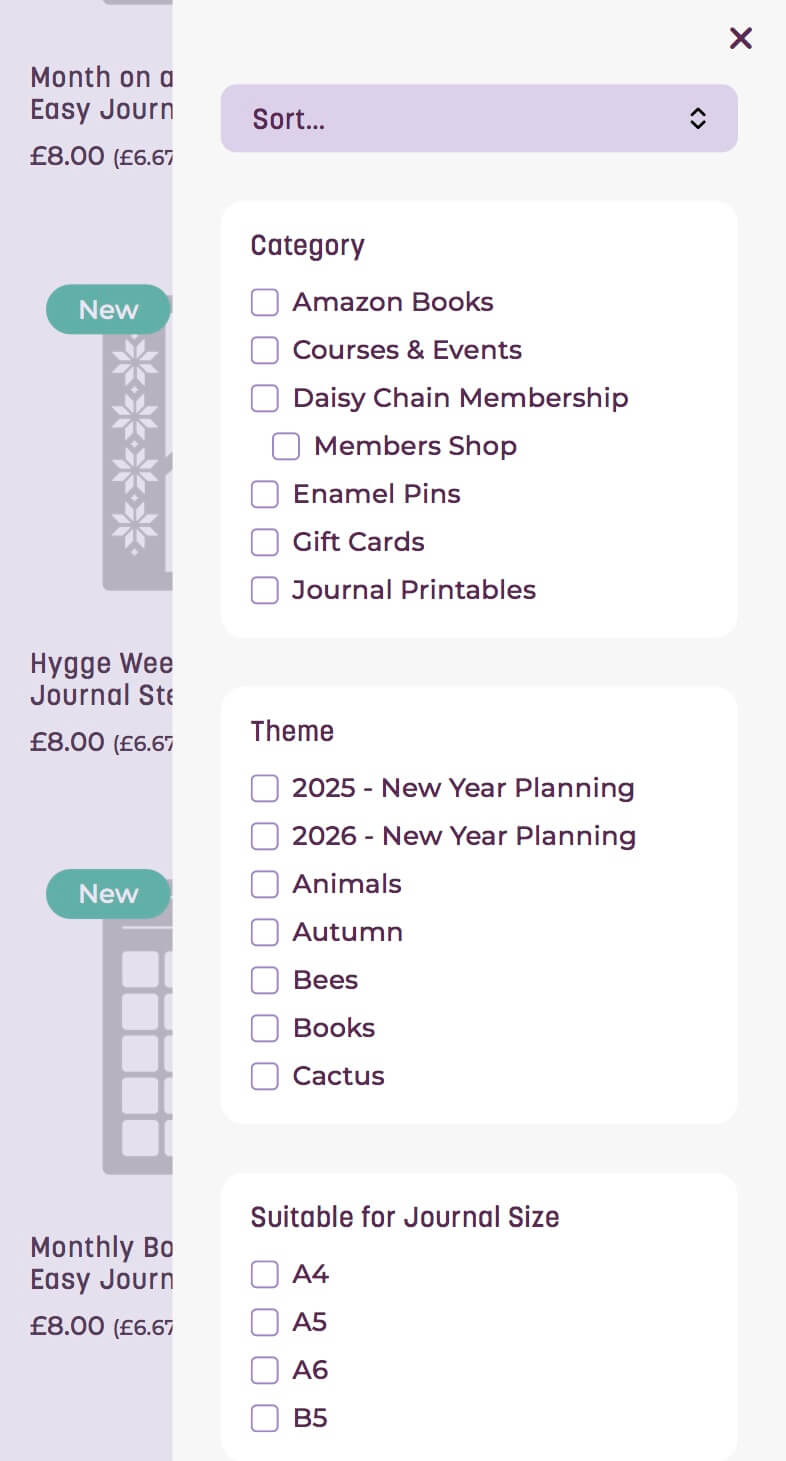This screenshot has height=1461, width=786.
Task: Enable Daisy Chain Membership filter
Action: [x=265, y=398]
